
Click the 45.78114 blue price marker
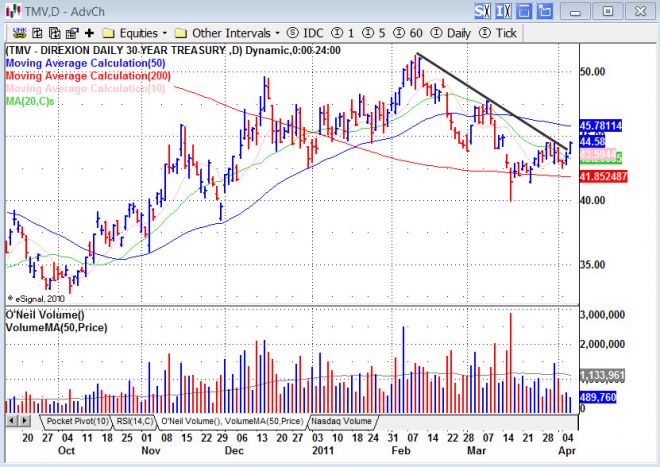600,125
